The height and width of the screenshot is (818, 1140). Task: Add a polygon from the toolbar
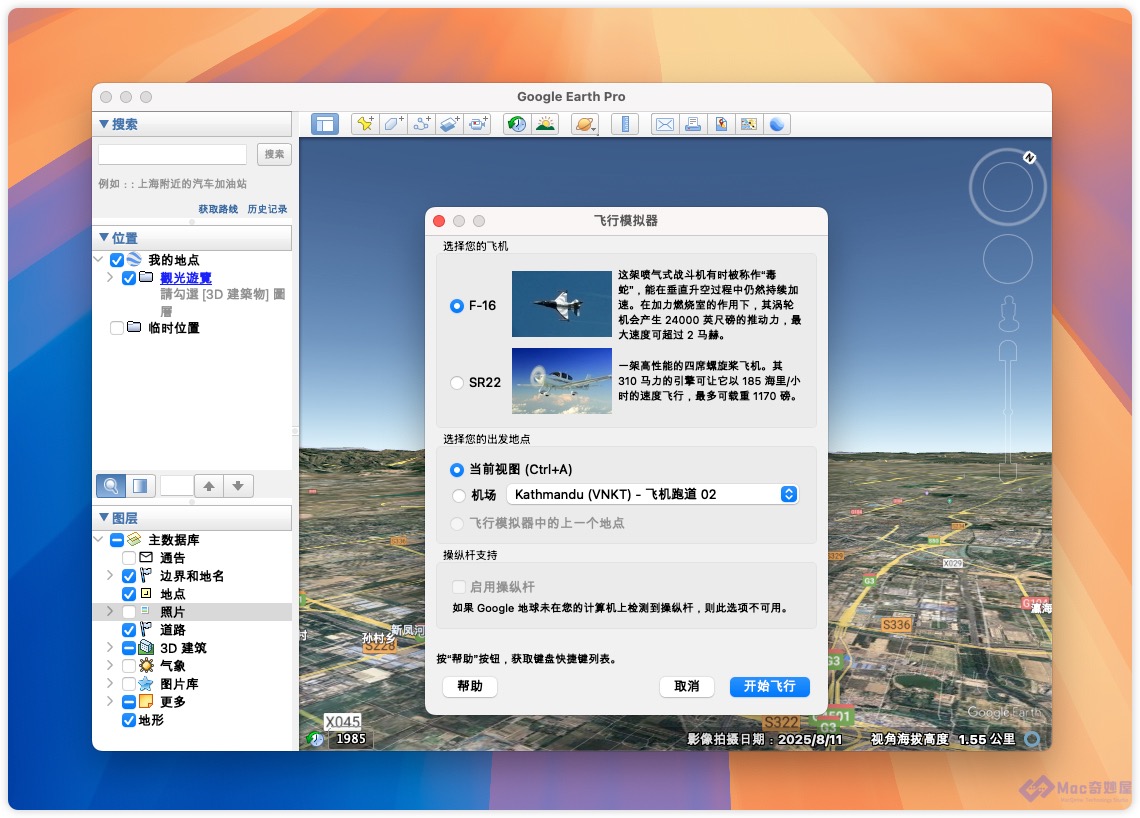[x=393, y=124]
